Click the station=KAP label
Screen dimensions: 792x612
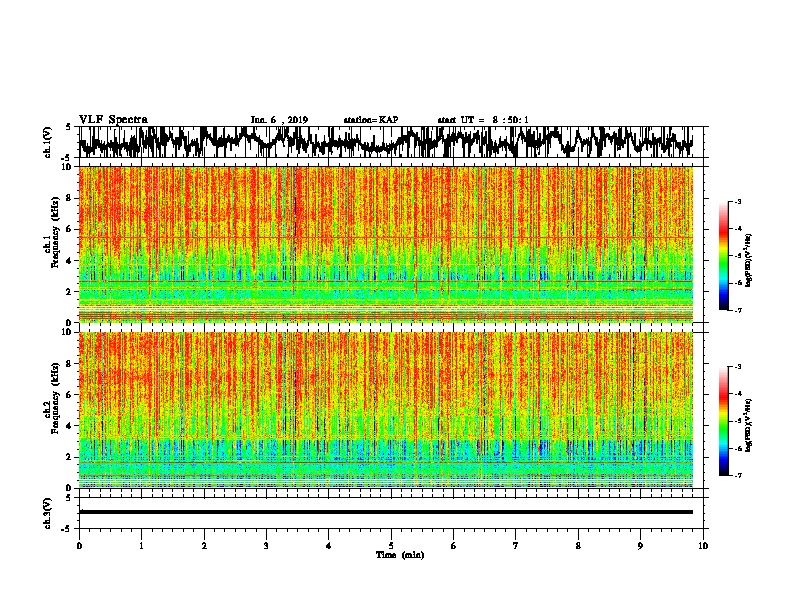point(371,120)
